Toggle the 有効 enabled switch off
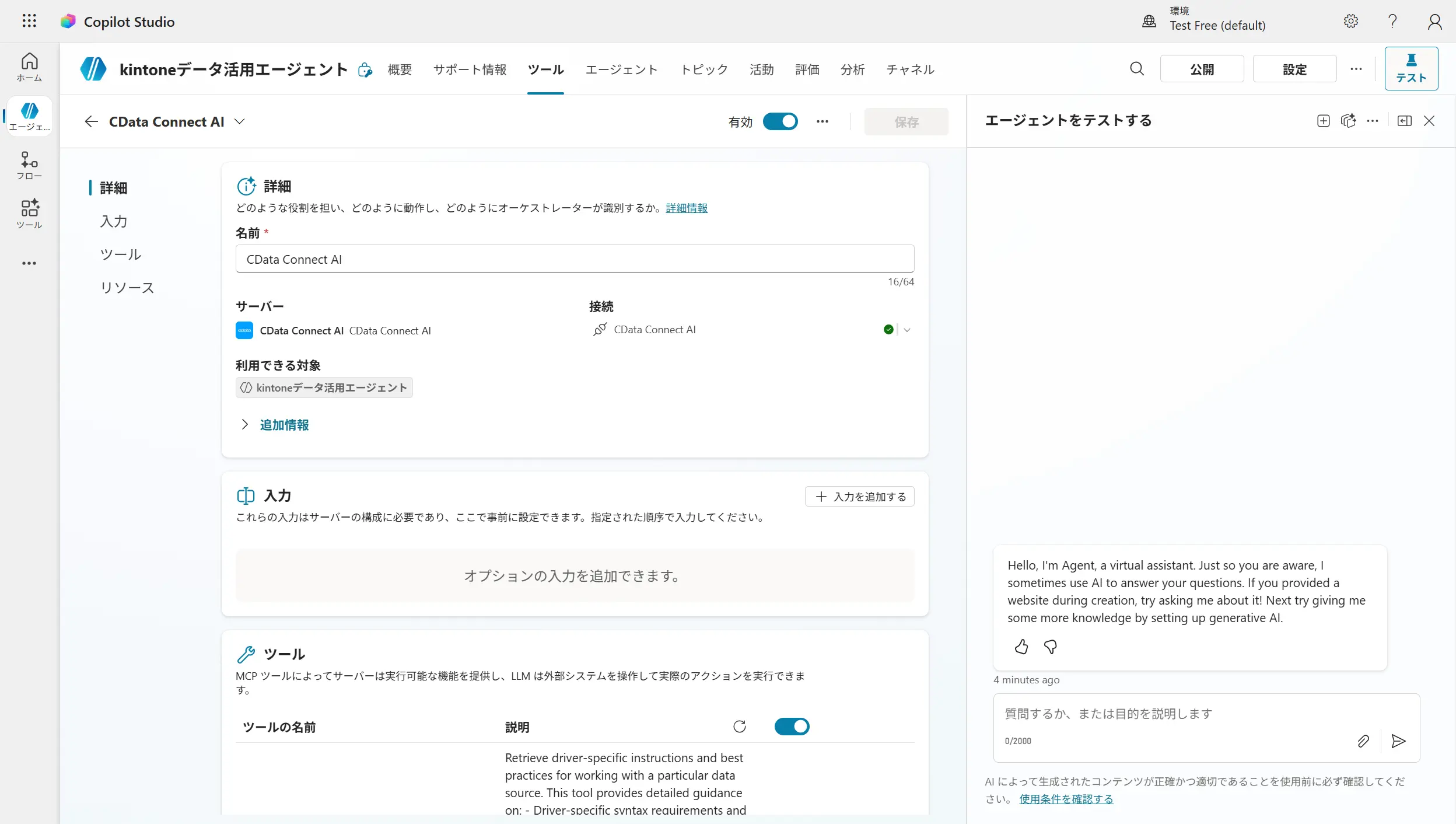 (780, 121)
